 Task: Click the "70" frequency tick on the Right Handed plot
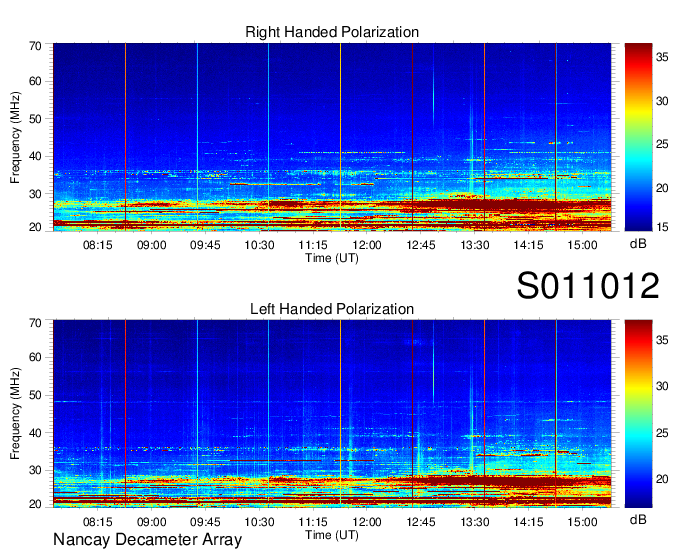[35, 46]
